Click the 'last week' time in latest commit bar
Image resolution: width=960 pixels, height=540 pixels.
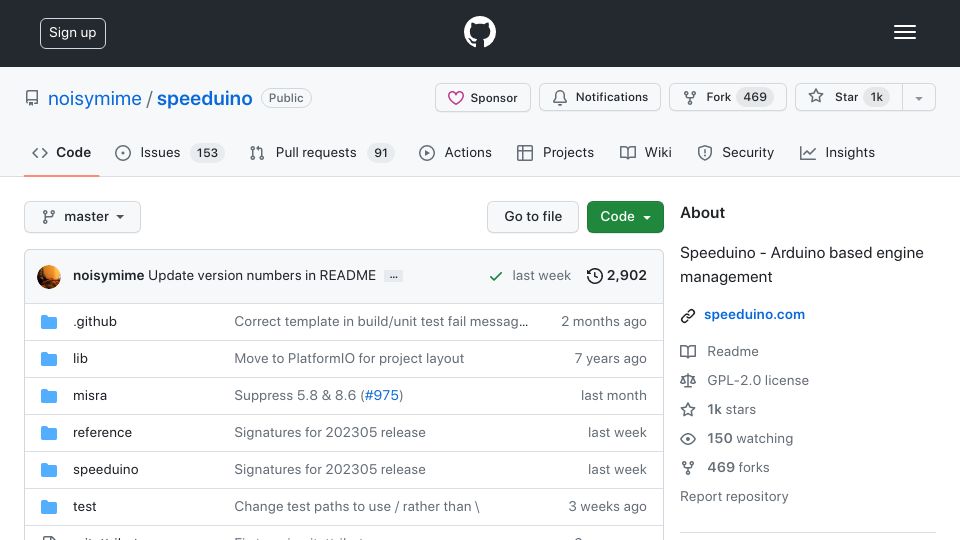(541, 276)
